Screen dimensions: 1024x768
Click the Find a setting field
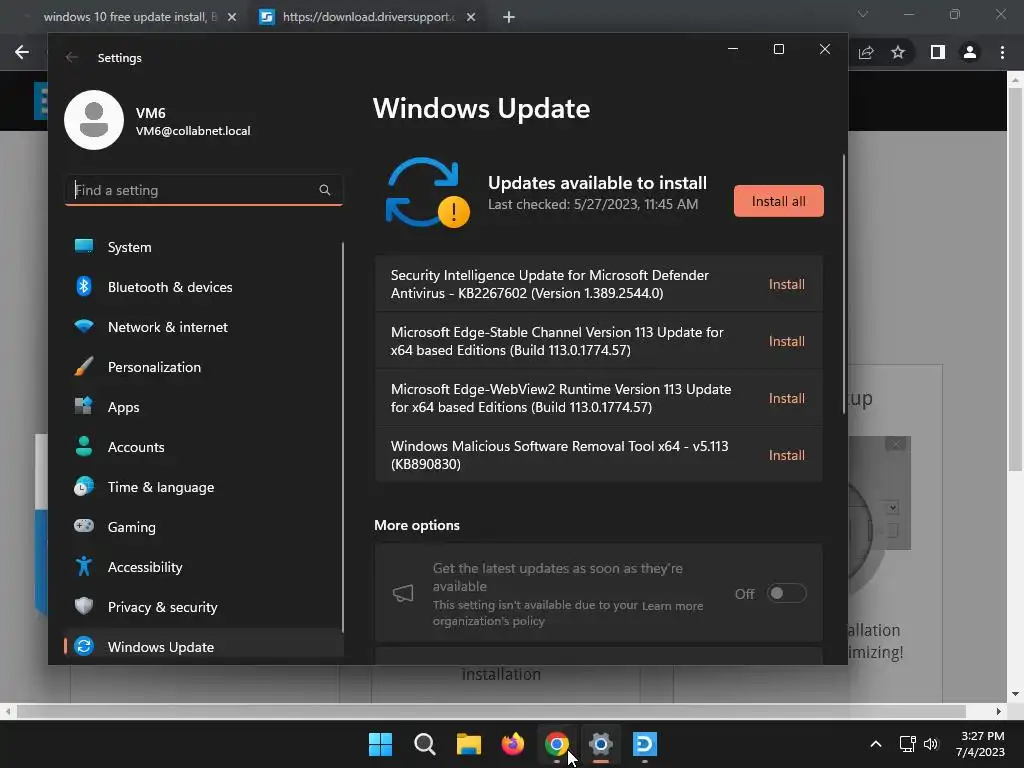tap(204, 190)
